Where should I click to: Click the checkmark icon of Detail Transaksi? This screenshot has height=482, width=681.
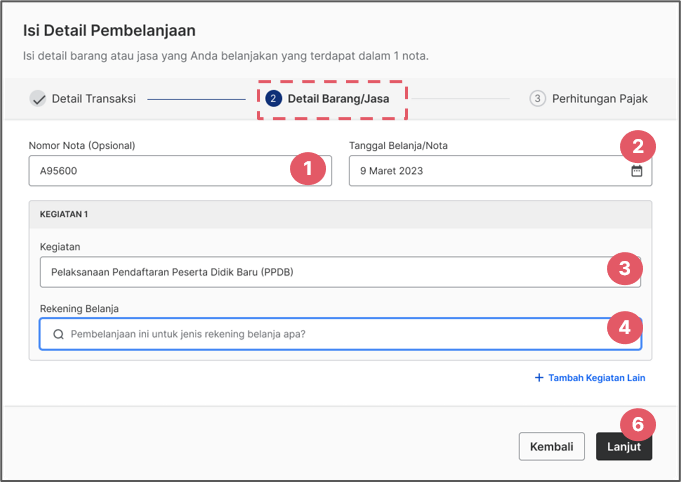click(x=38, y=99)
